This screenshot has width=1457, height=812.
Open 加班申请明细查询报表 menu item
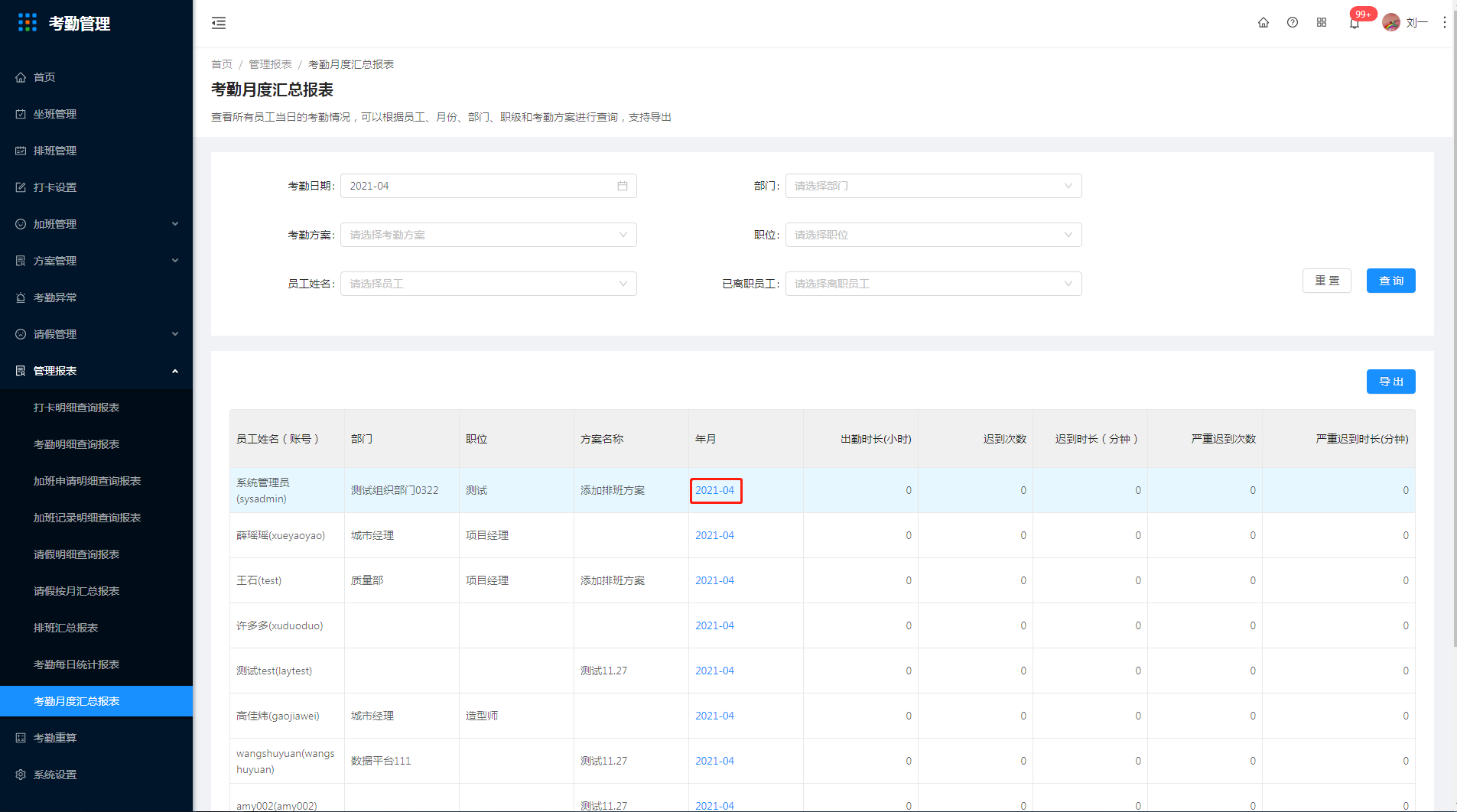pos(96,481)
